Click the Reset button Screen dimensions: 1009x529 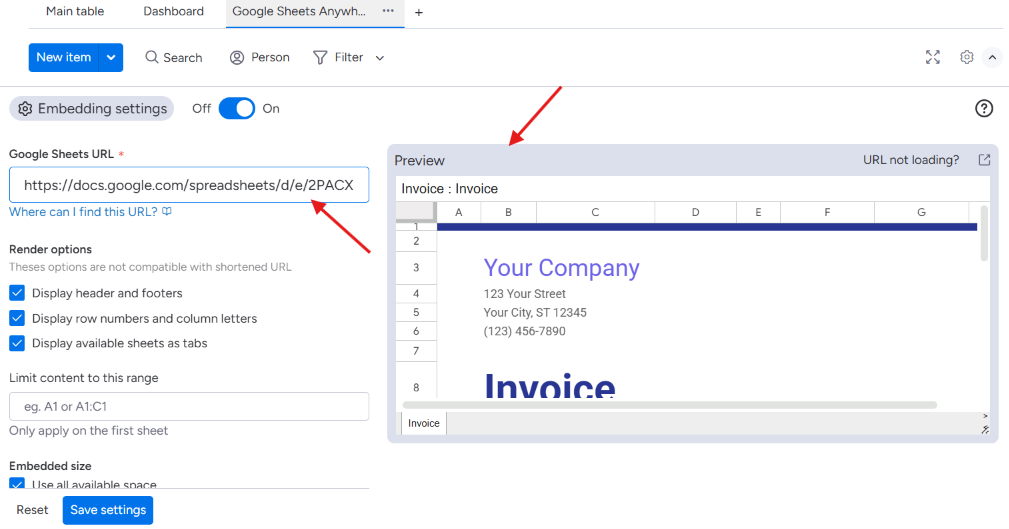(x=32, y=510)
